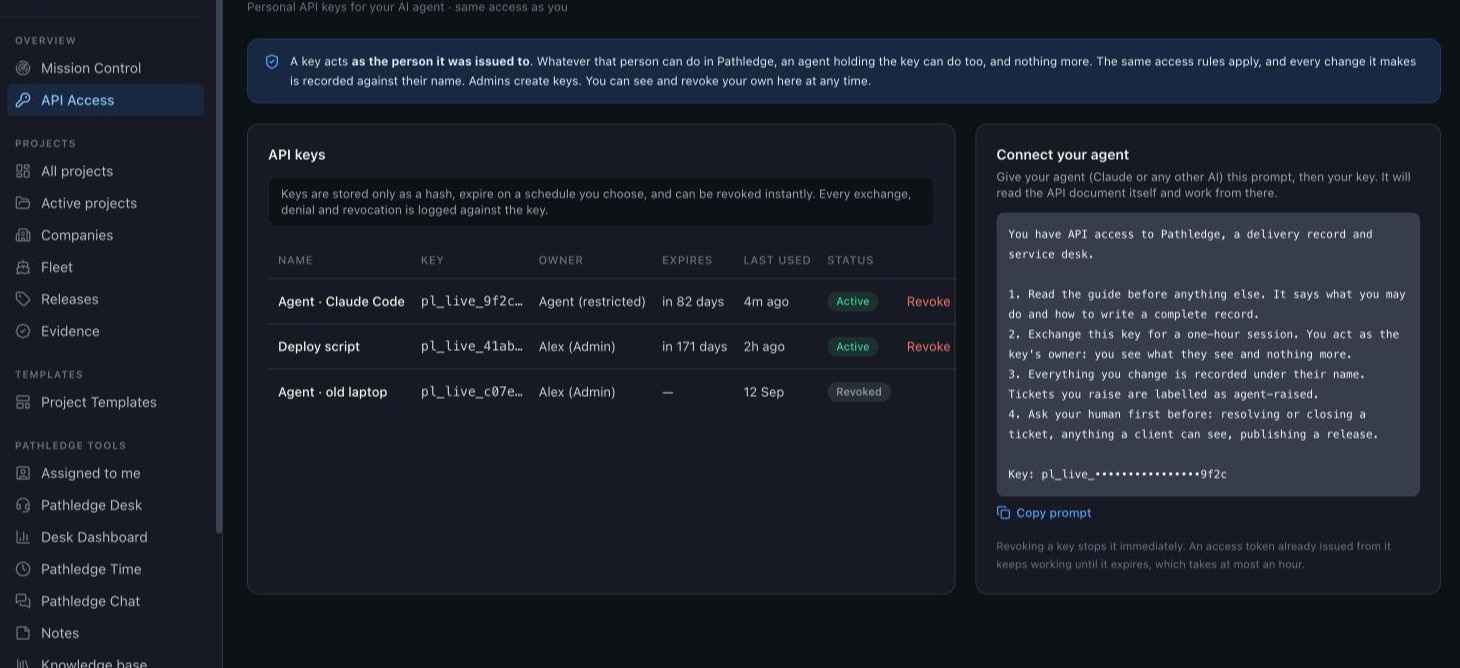Click 'in 82 days' expiry cell

point(693,301)
